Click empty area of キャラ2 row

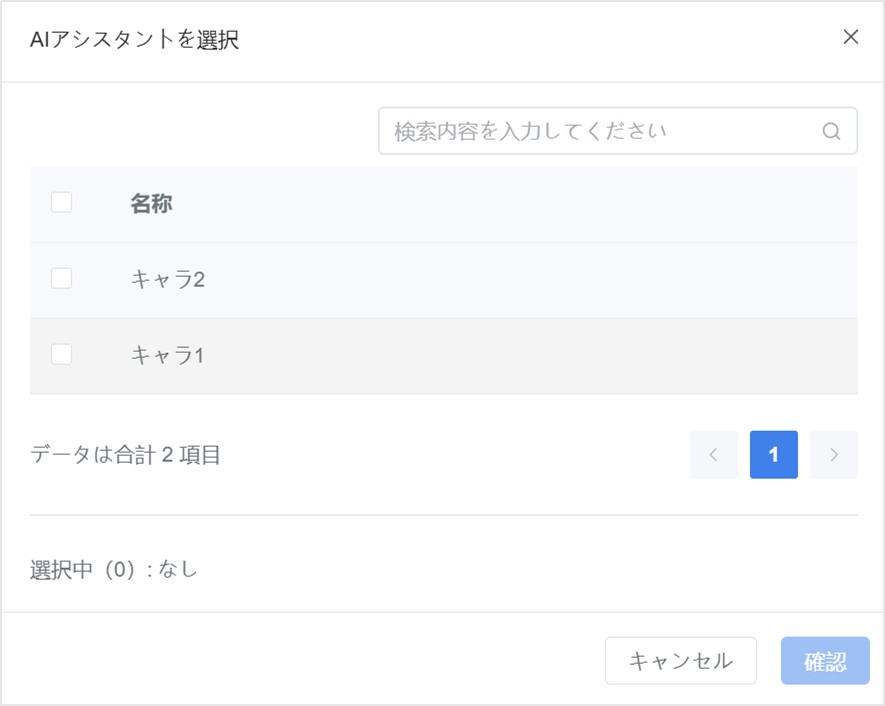[x=531, y=279]
